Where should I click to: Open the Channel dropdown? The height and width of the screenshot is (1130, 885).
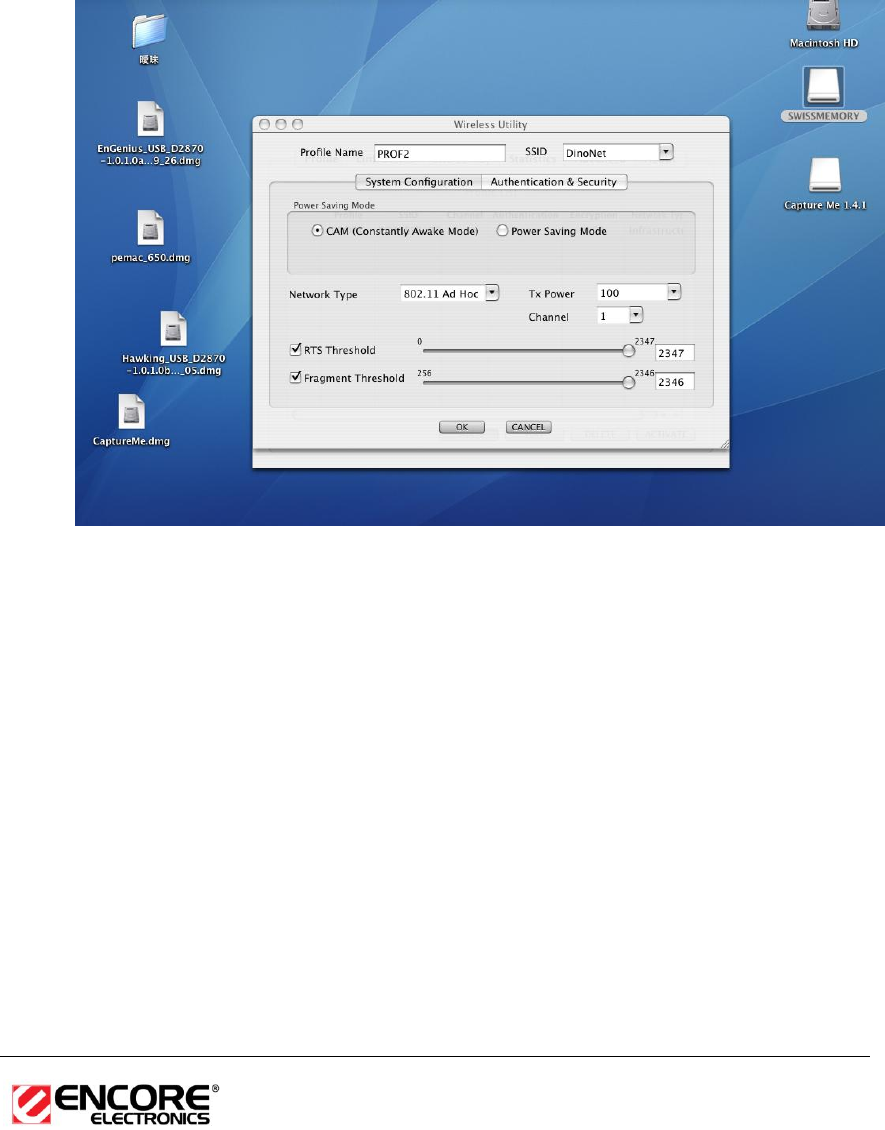click(x=636, y=315)
